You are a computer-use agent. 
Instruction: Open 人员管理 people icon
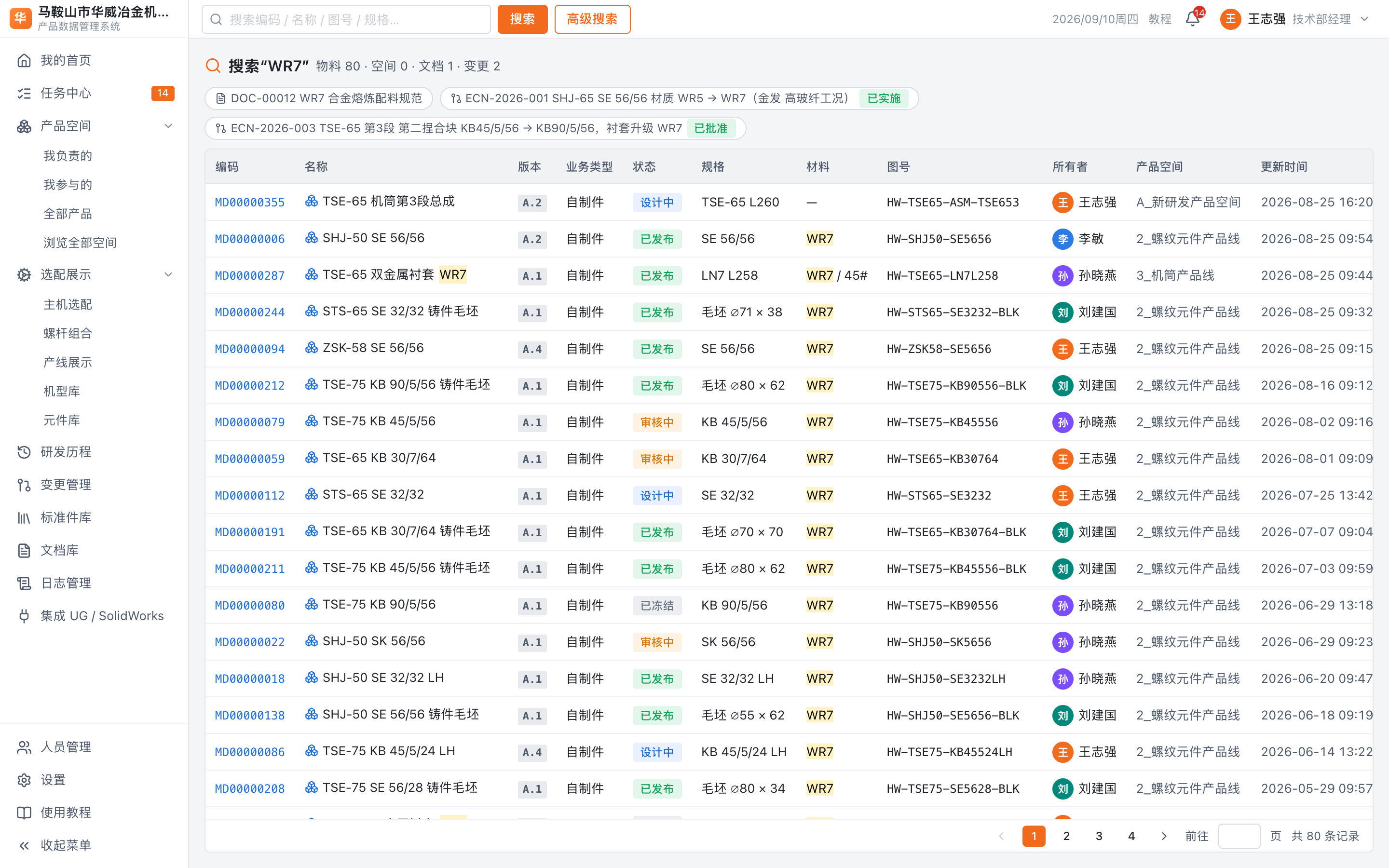pyautogui.click(x=24, y=747)
